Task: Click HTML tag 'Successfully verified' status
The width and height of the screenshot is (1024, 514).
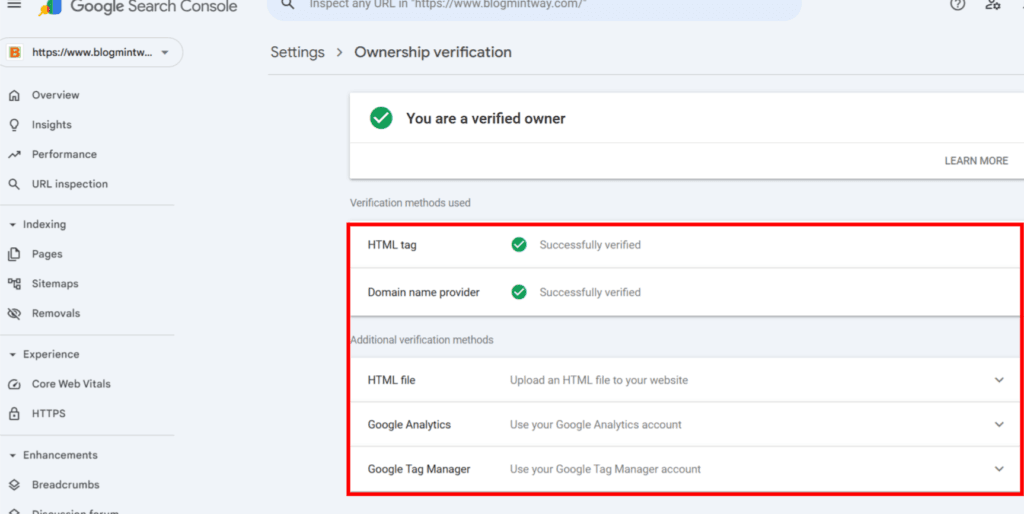Action: pos(590,245)
